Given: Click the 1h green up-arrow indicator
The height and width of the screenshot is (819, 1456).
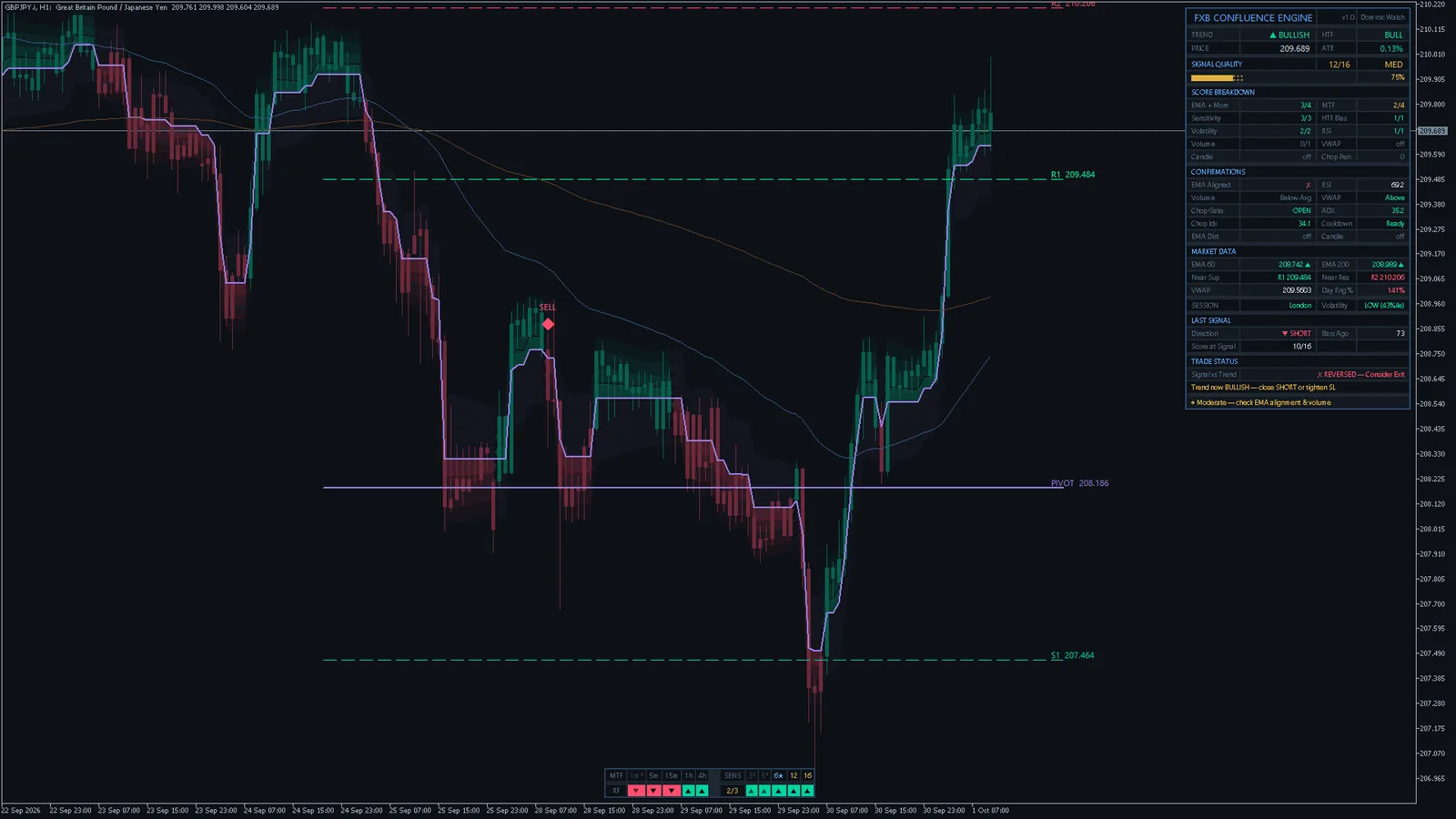Looking at the screenshot, I should point(689,791).
